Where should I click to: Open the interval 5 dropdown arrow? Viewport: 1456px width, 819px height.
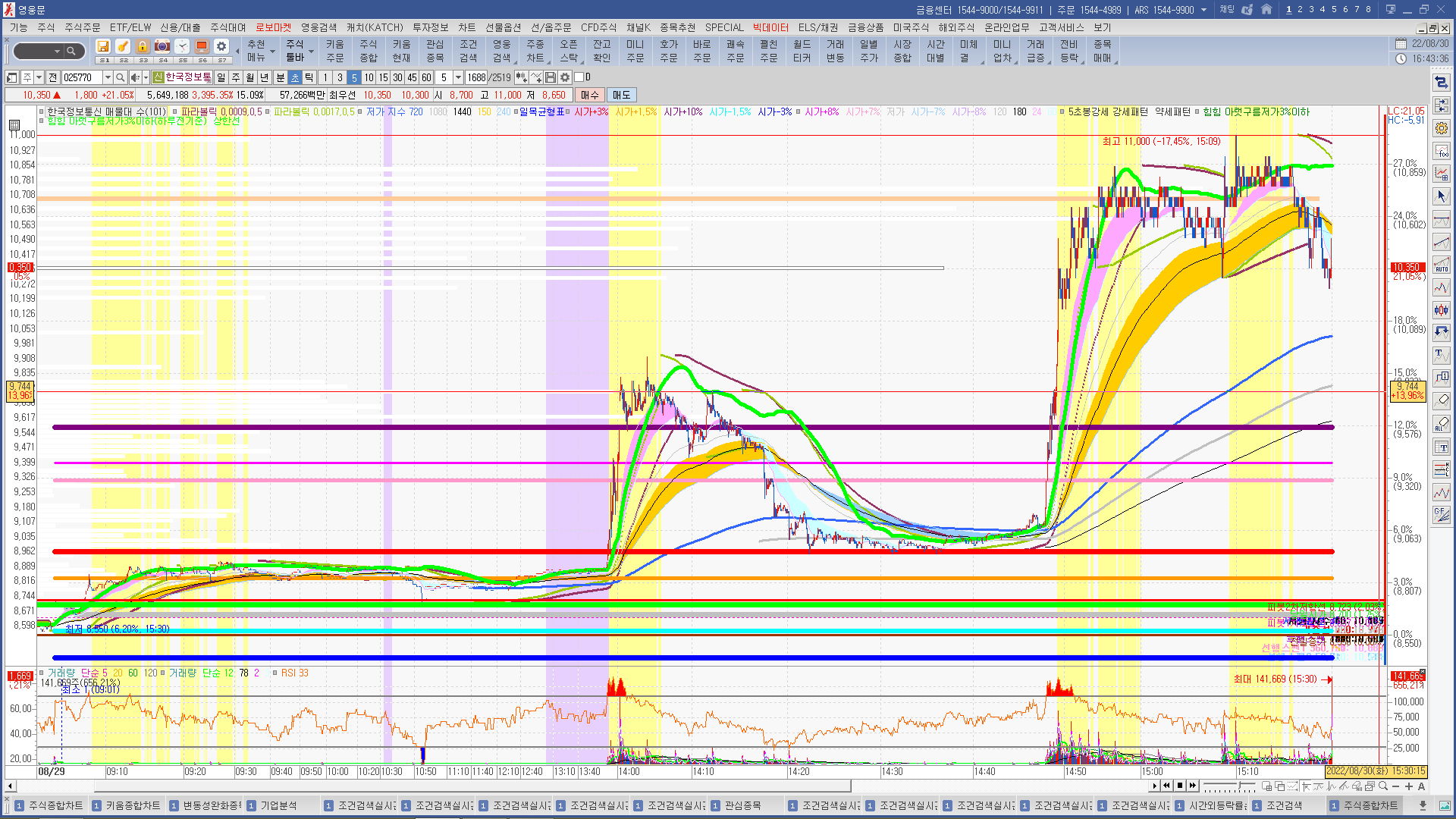(x=458, y=77)
